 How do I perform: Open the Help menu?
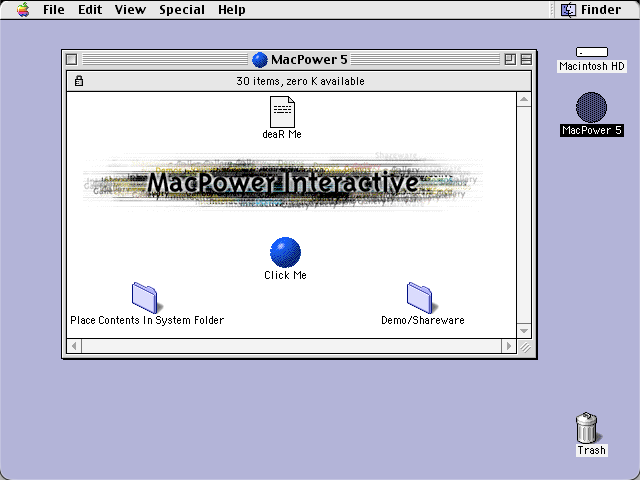tap(231, 9)
